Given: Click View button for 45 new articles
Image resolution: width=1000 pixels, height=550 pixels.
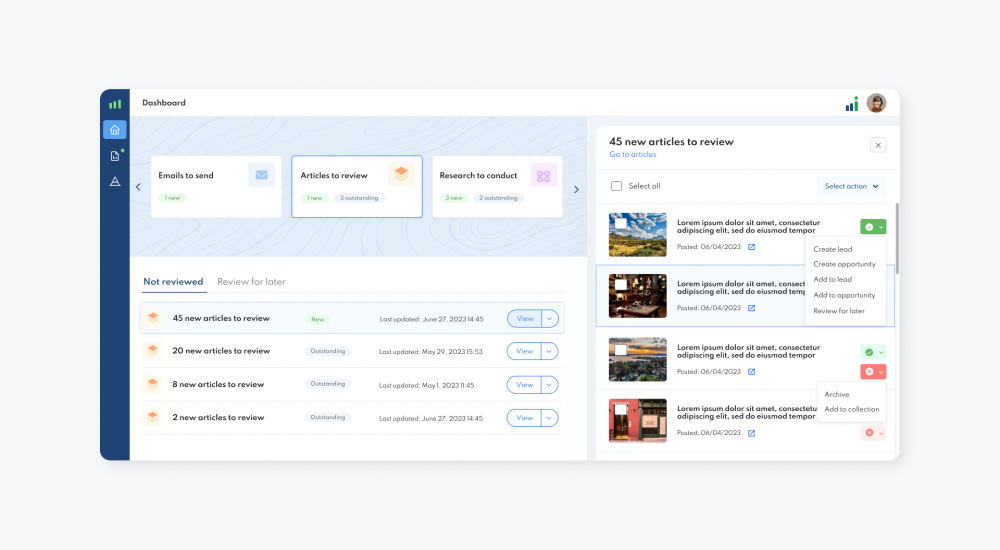Looking at the screenshot, I should point(525,318).
